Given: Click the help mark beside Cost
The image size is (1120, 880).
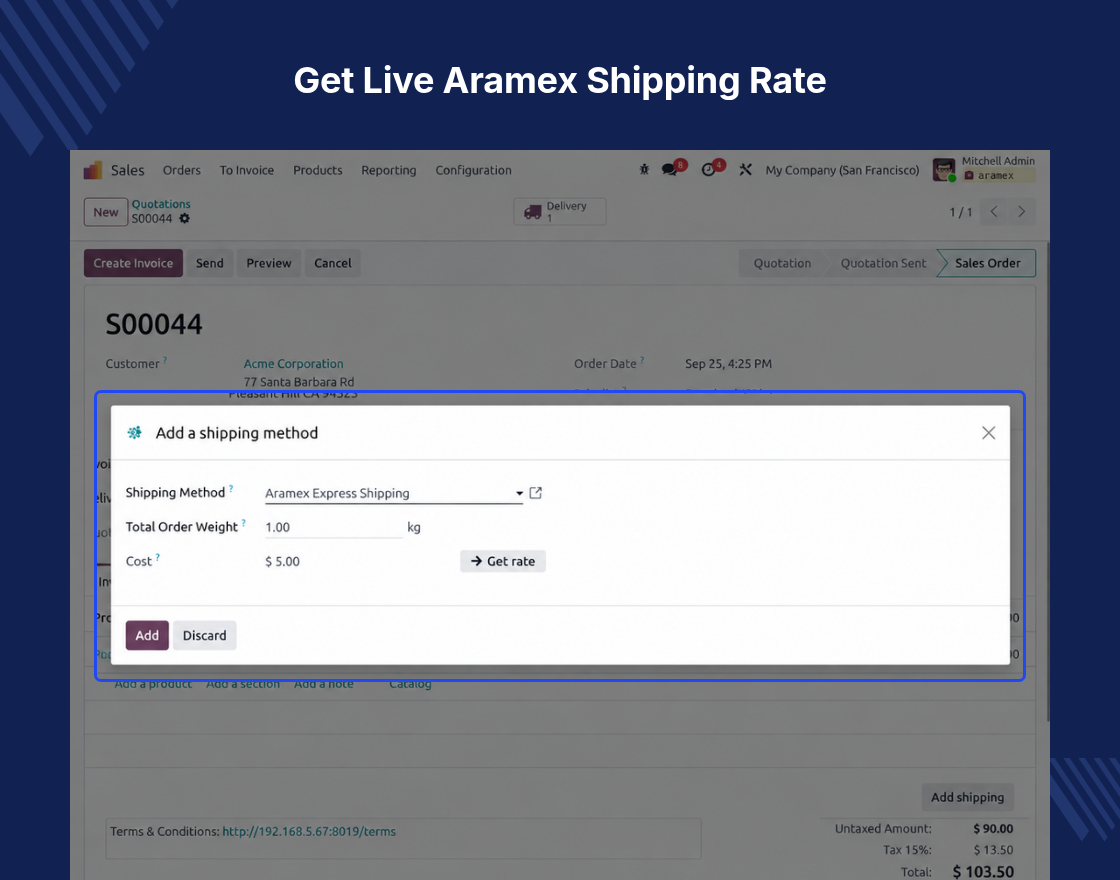Looking at the screenshot, I should click(158, 557).
